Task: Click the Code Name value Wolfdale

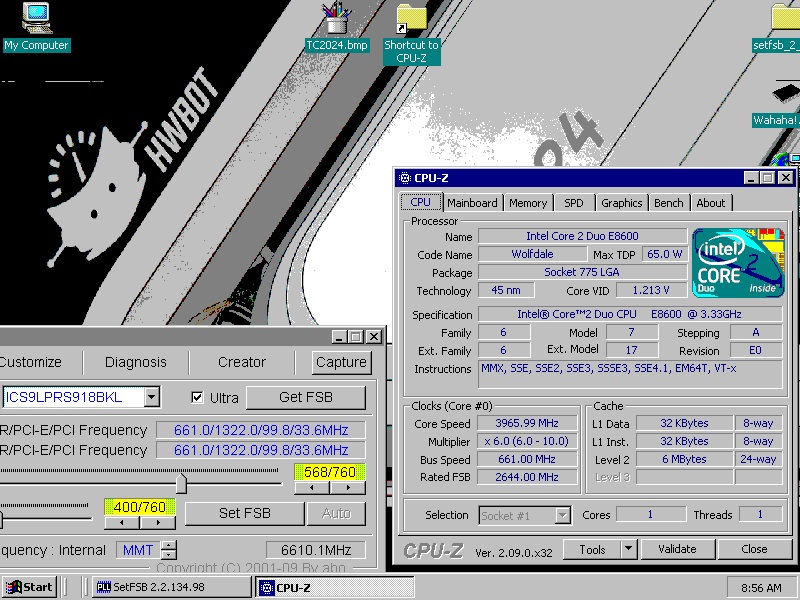Action: (x=532, y=254)
